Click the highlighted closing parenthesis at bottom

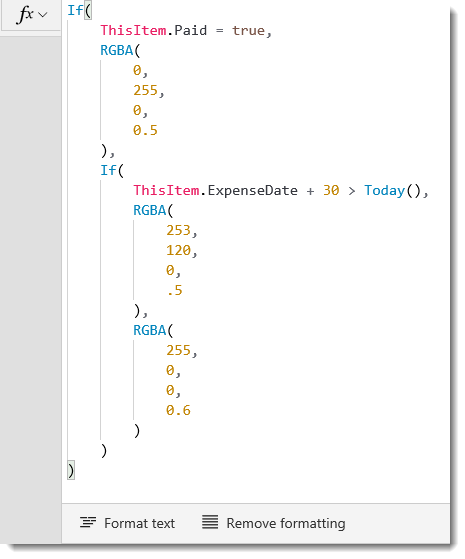71,470
